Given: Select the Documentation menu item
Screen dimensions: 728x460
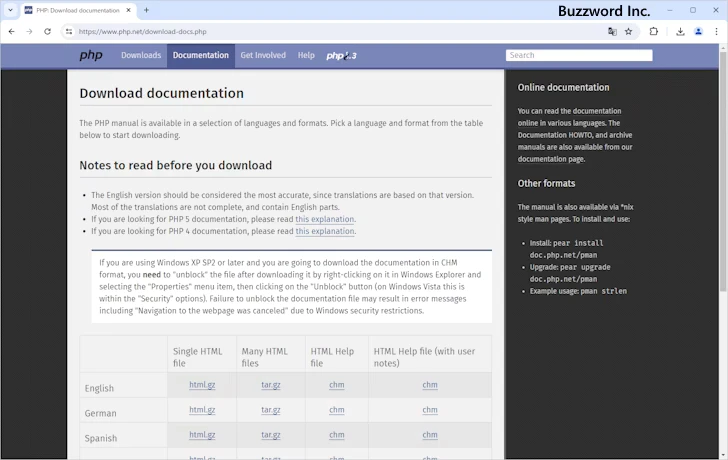Looking at the screenshot, I should [201, 55].
